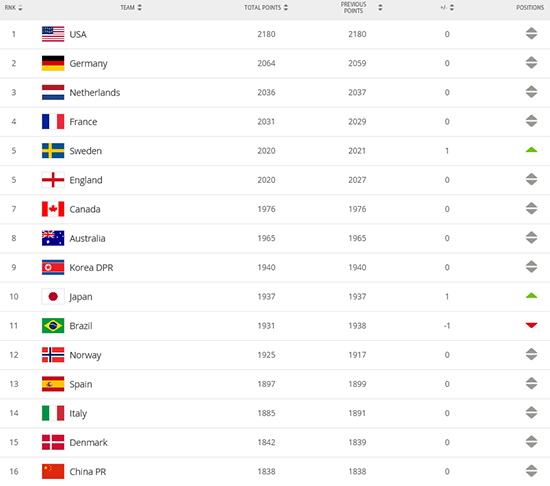Screen dimensions: 550x486
Task: Open the Netherlands team link
Action: [x=95, y=93]
